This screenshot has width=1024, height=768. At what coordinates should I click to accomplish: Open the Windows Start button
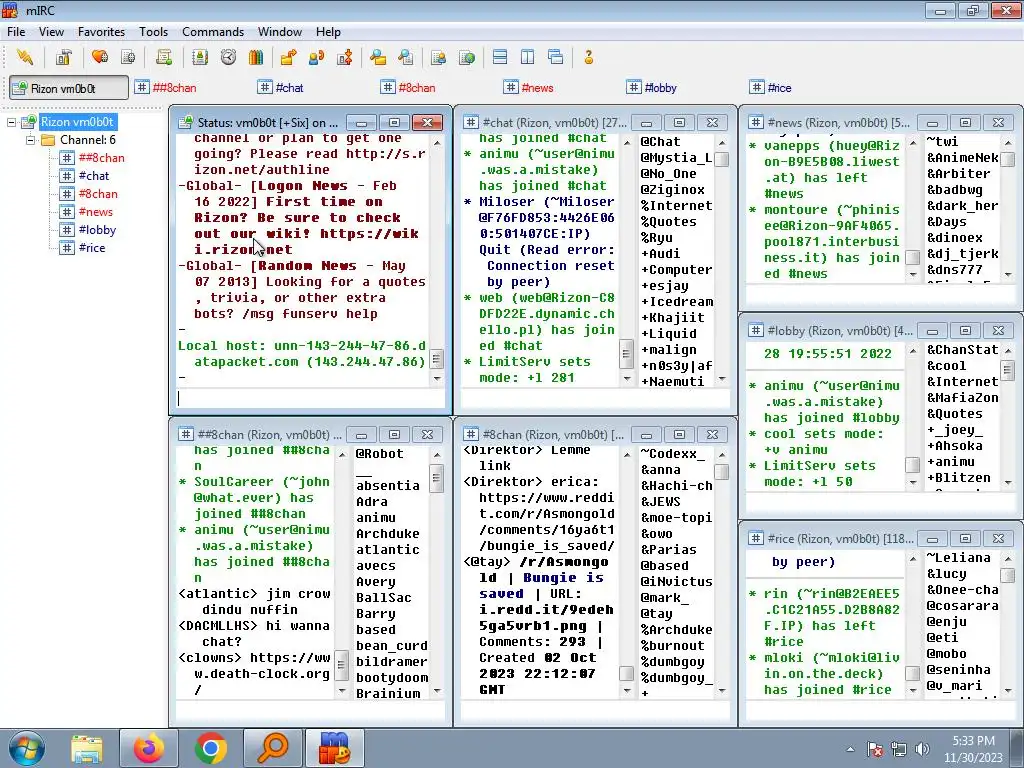coord(27,748)
